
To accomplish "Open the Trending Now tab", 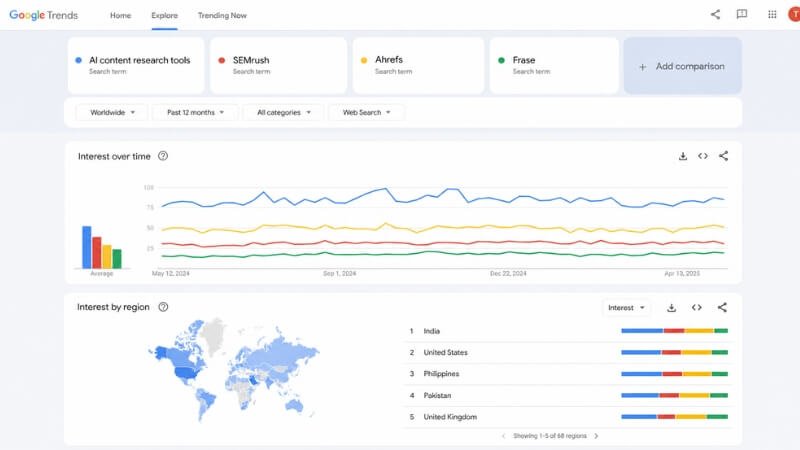I will point(222,15).
